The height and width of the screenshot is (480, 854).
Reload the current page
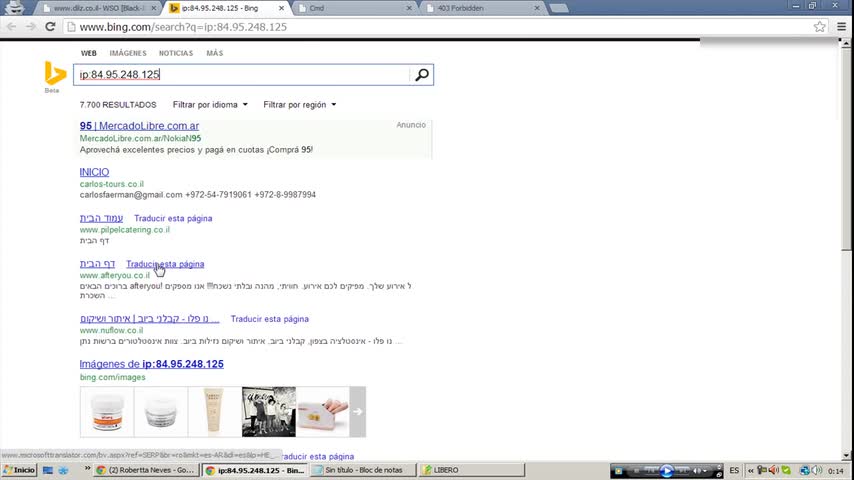point(50,27)
